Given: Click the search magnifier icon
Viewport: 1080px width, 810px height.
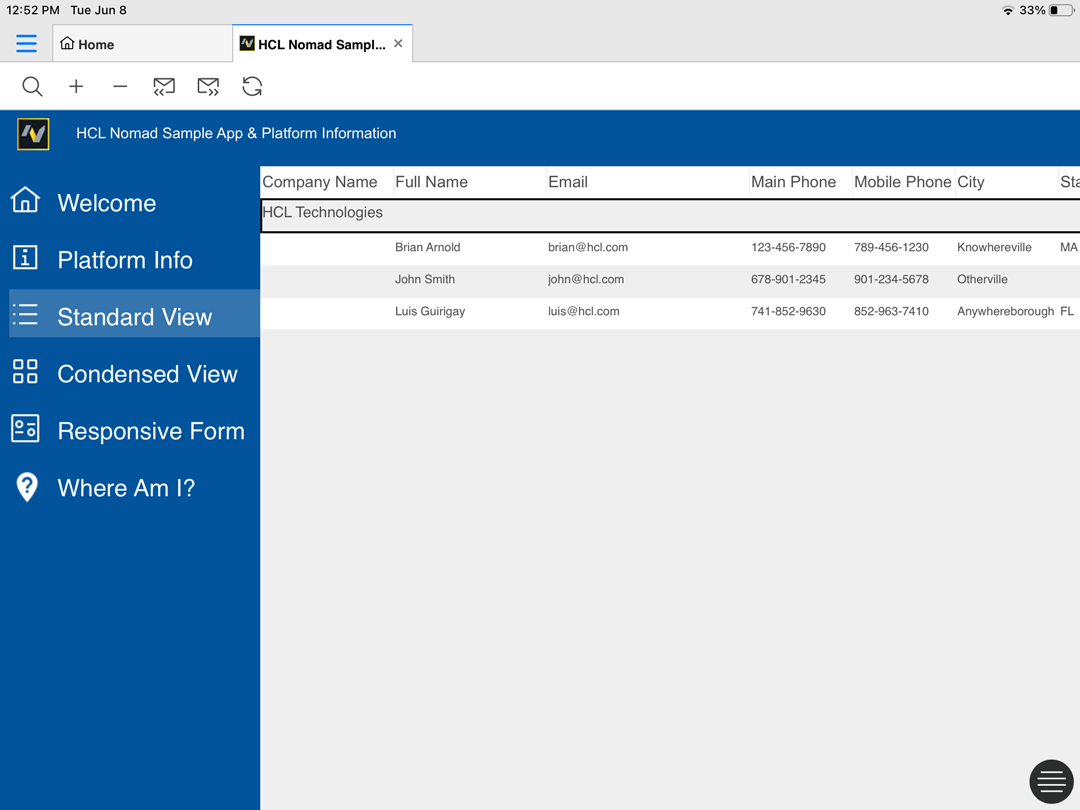Looking at the screenshot, I should [x=32, y=86].
